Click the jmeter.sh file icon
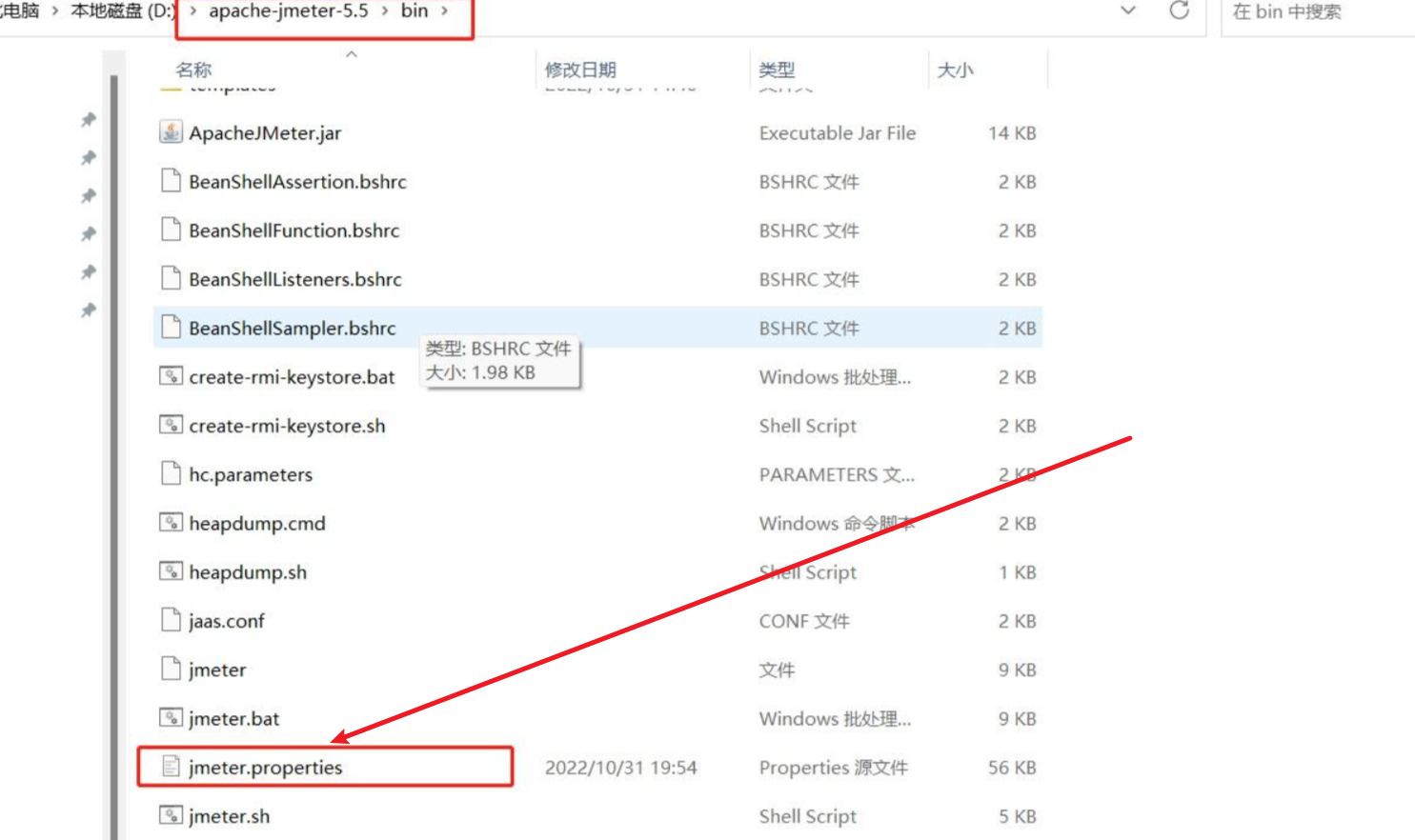Viewport: 1415px width, 840px height. click(171, 815)
